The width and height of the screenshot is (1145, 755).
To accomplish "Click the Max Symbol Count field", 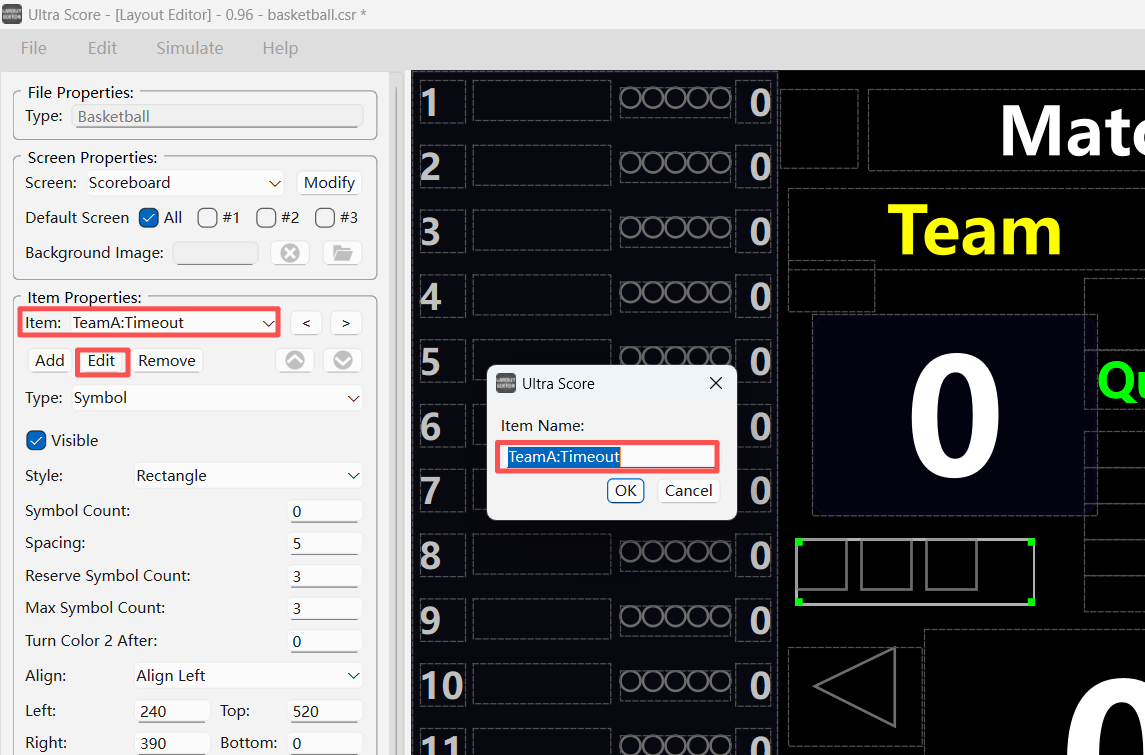I will coord(325,608).
